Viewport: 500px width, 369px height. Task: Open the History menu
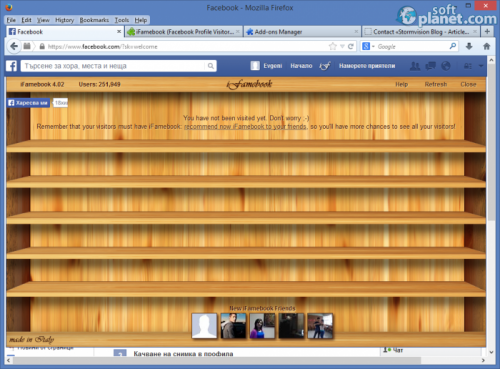(x=64, y=20)
